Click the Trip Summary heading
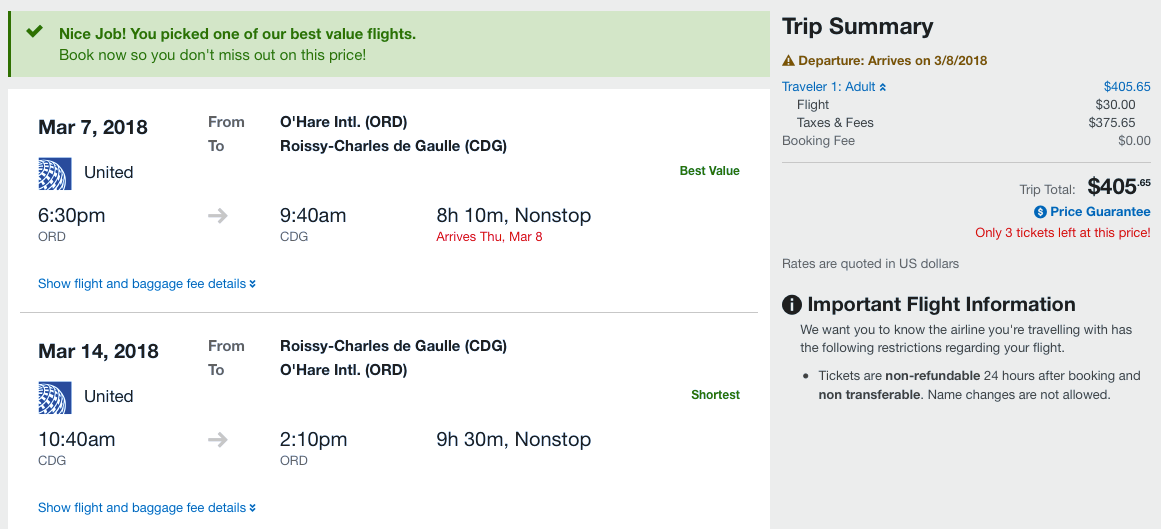This screenshot has width=1161, height=529. (857, 27)
